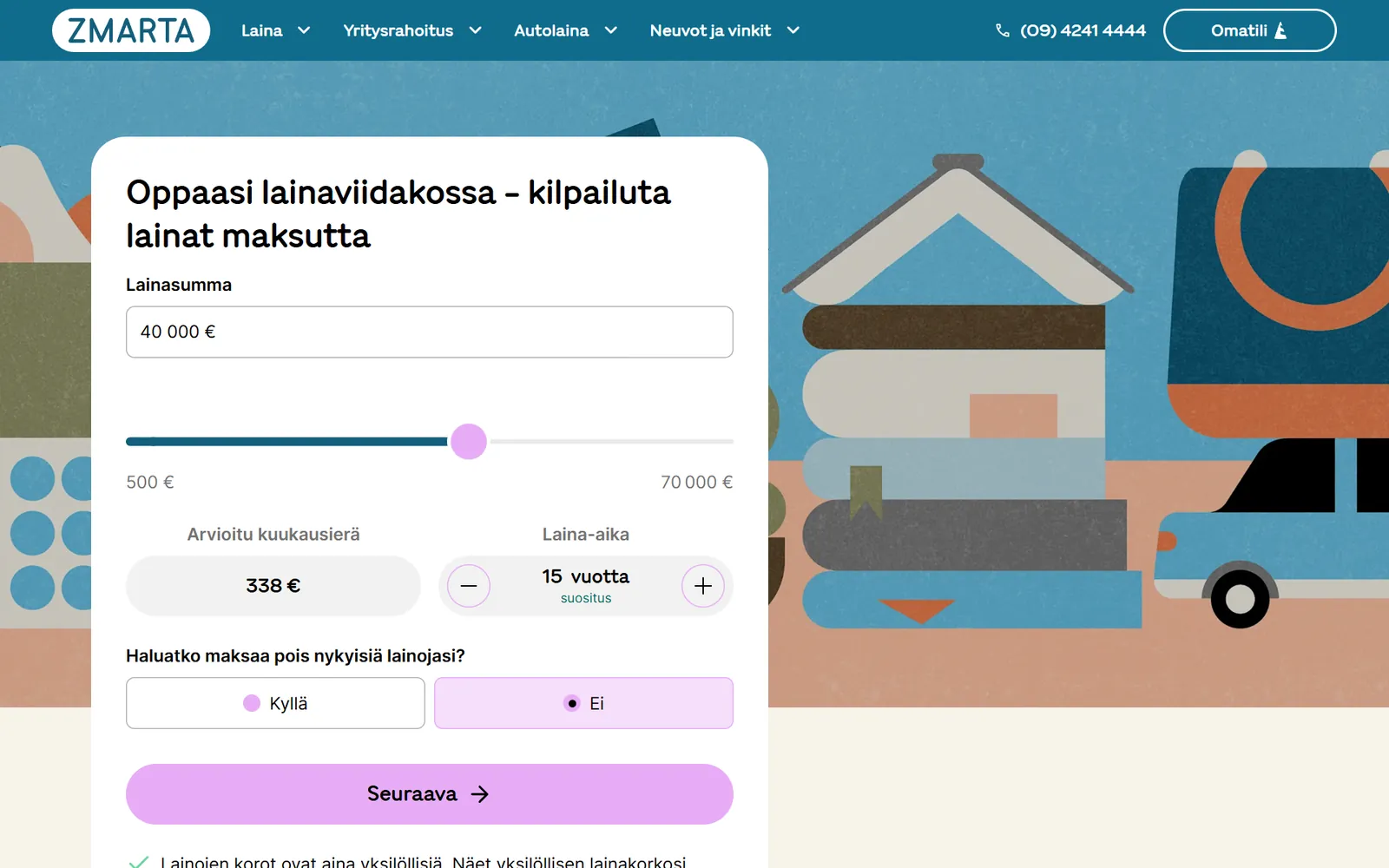Increase loan period with plus icon
Screen dimensions: 1389x868
[703, 586]
